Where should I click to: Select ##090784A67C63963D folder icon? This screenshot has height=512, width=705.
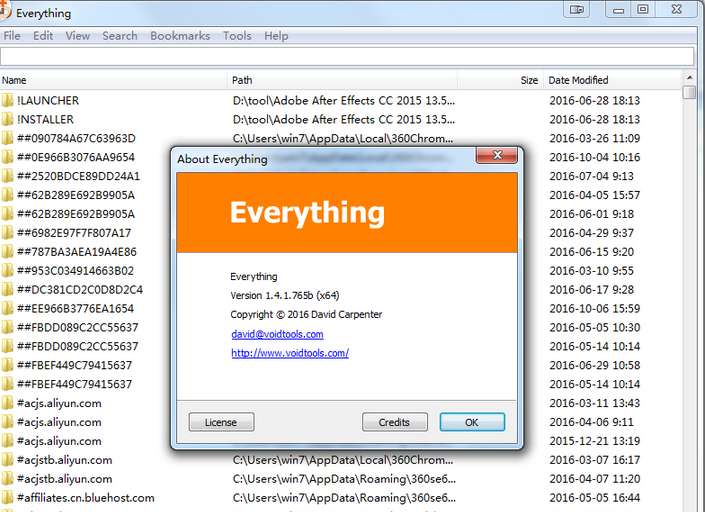point(7,138)
